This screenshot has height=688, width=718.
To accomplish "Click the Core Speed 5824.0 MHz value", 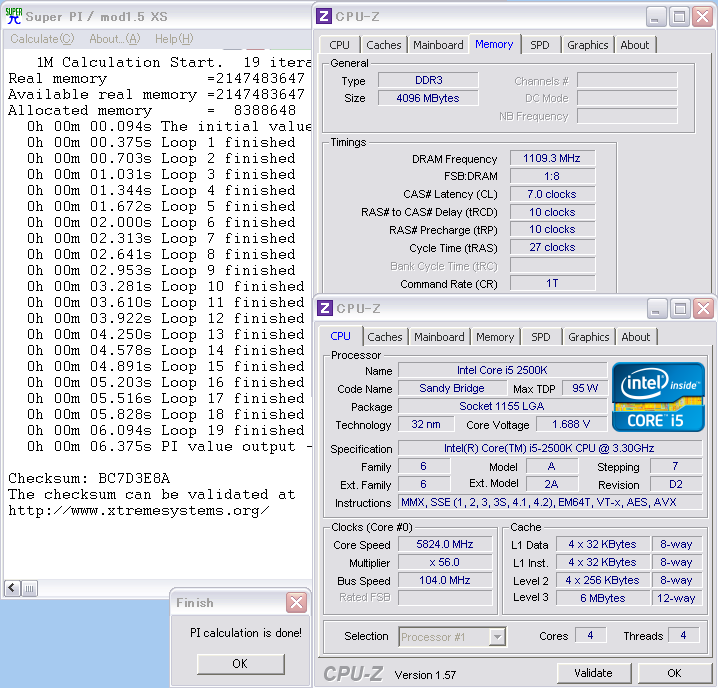I will coord(445,544).
